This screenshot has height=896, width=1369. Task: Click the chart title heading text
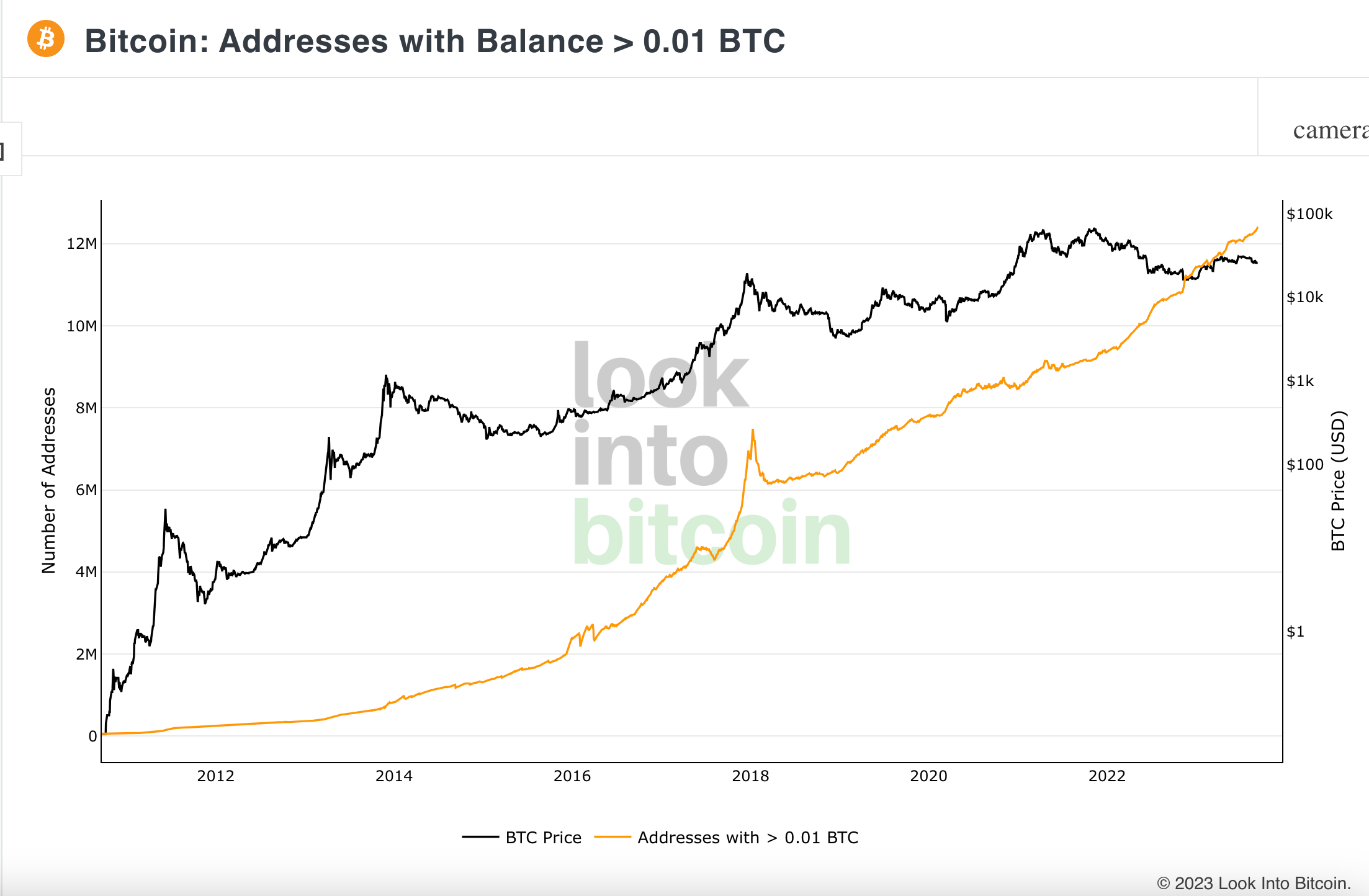[434, 42]
